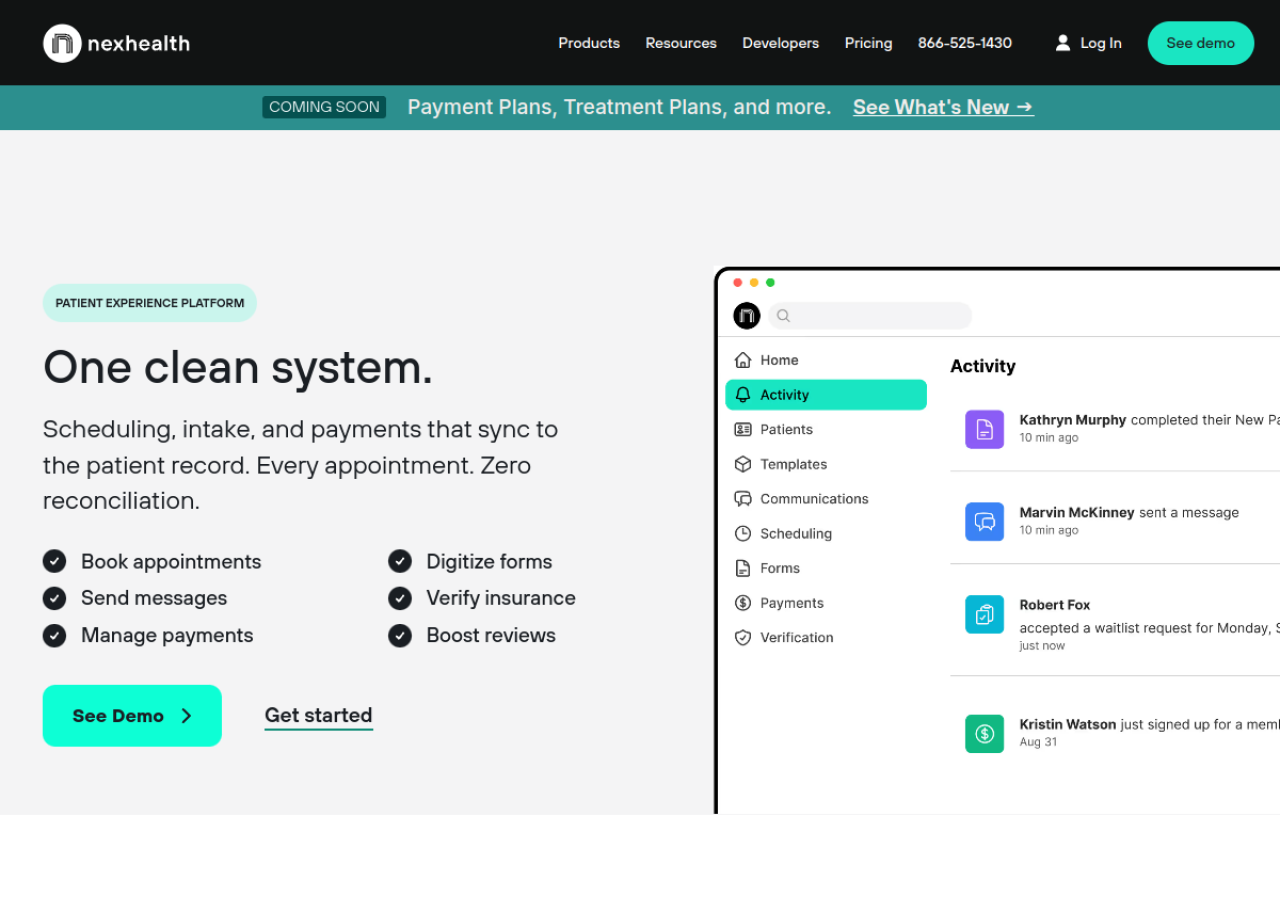1280x906 pixels.
Task: Click check icon beside Send messages
Action: click(54, 598)
